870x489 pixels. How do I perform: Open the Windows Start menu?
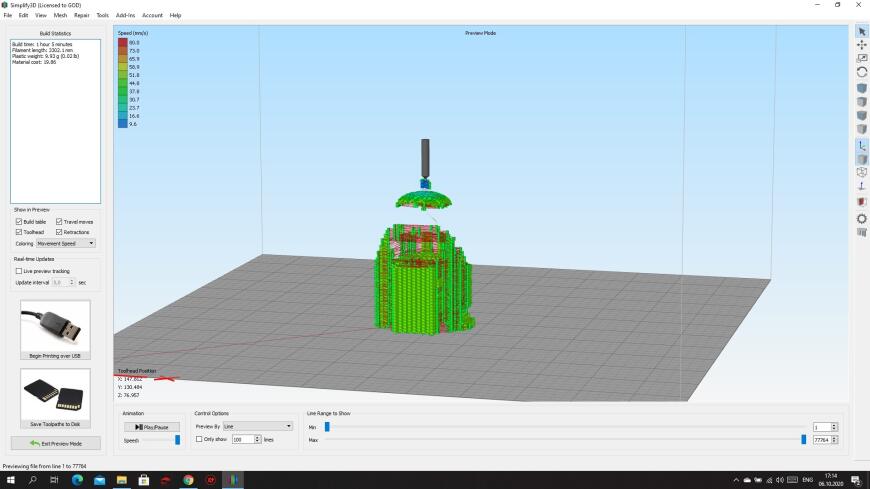point(10,480)
